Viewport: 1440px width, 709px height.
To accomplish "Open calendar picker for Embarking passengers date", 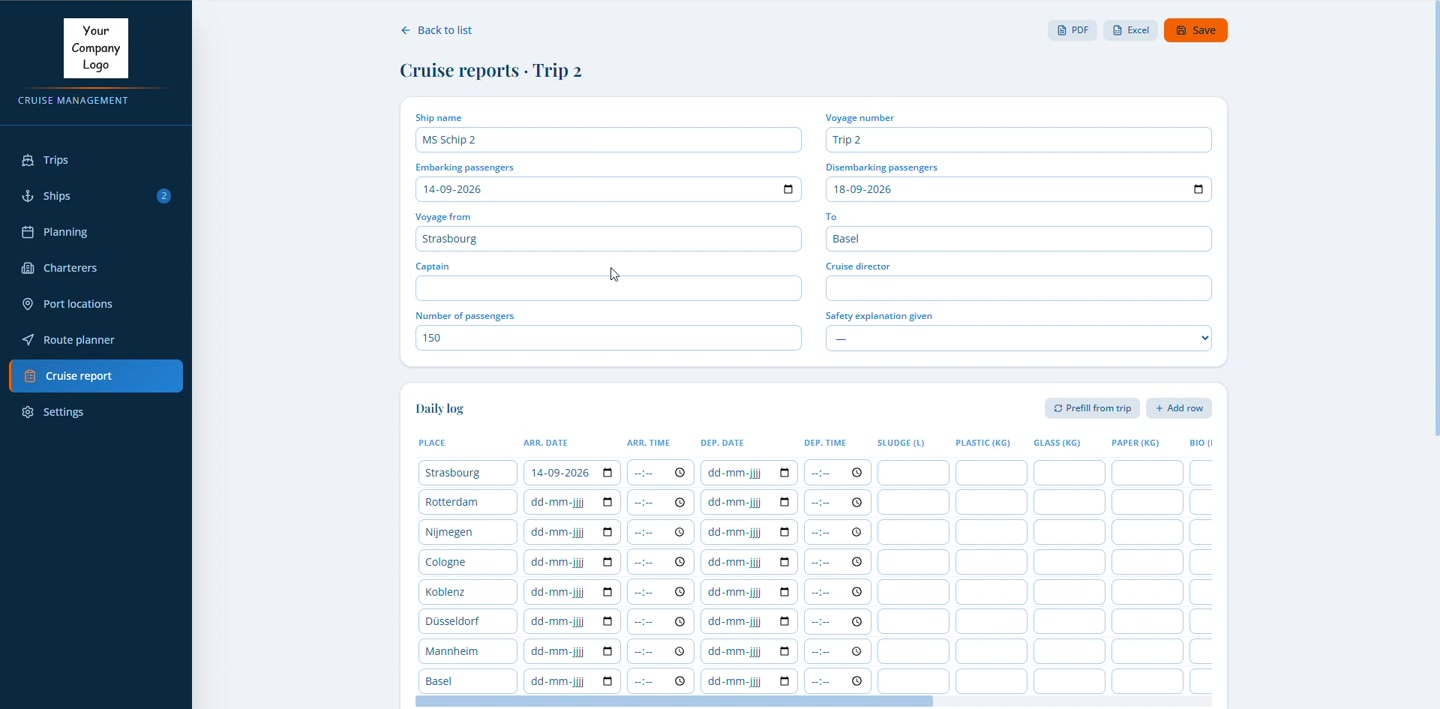I will click(x=788, y=189).
